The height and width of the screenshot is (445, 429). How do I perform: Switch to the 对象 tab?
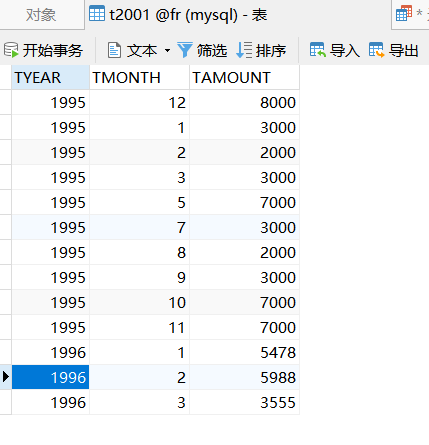tap(41, 15)
